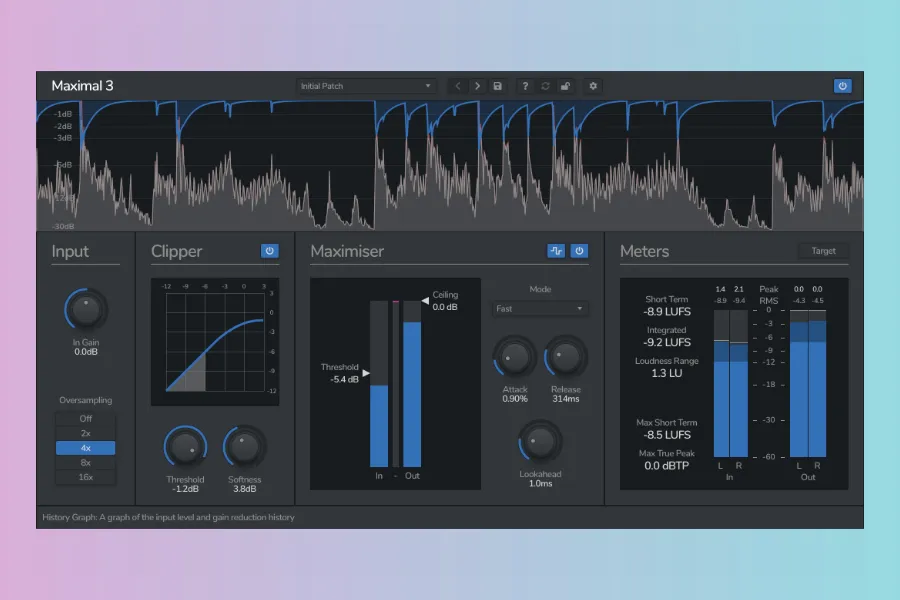Toggle the Clipper power button
The height and width of the screenshot is (600, 900).
[x=269, y=251]
